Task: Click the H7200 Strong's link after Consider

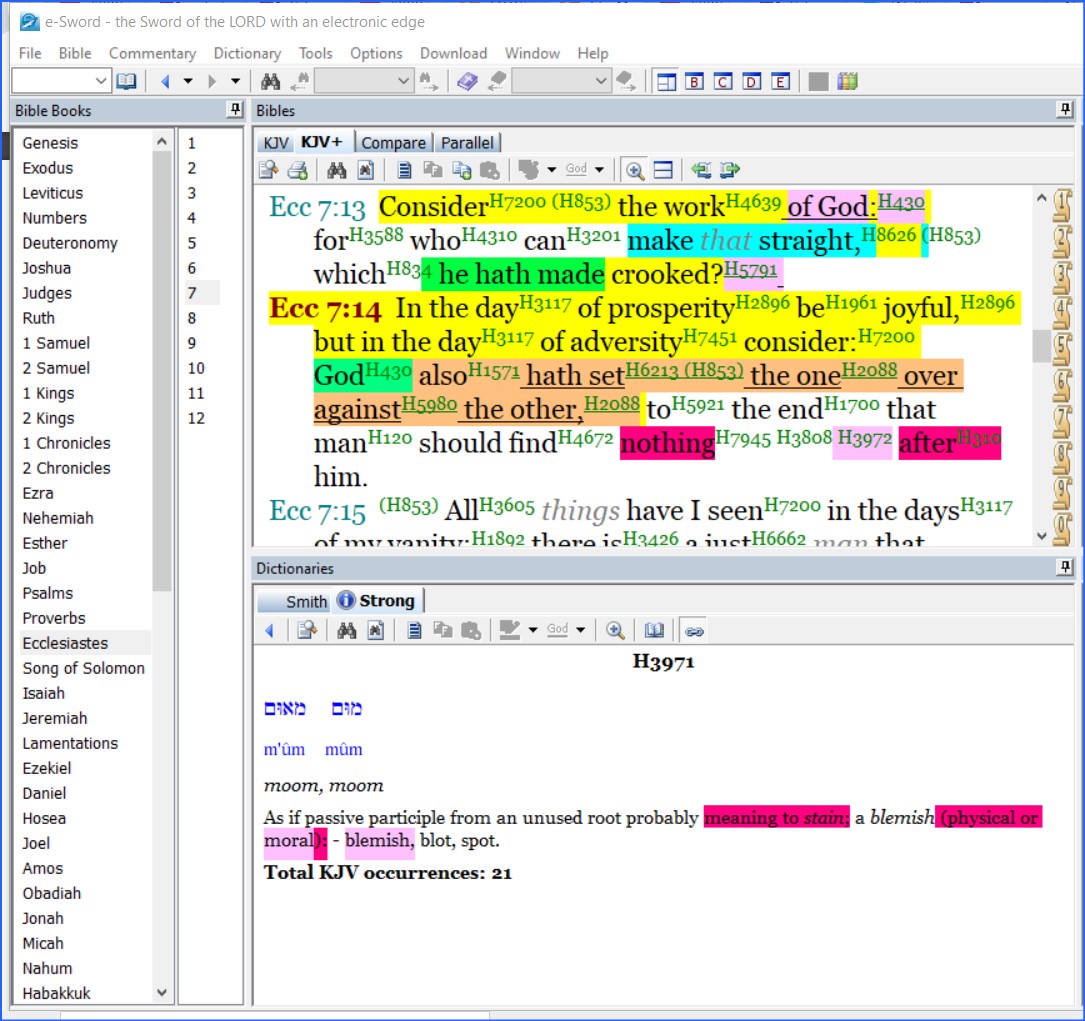Action: coord(516,202)
